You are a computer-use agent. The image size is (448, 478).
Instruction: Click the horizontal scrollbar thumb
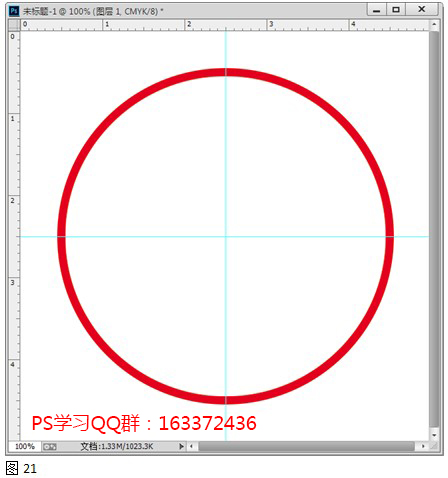click(x=307, y=446)
